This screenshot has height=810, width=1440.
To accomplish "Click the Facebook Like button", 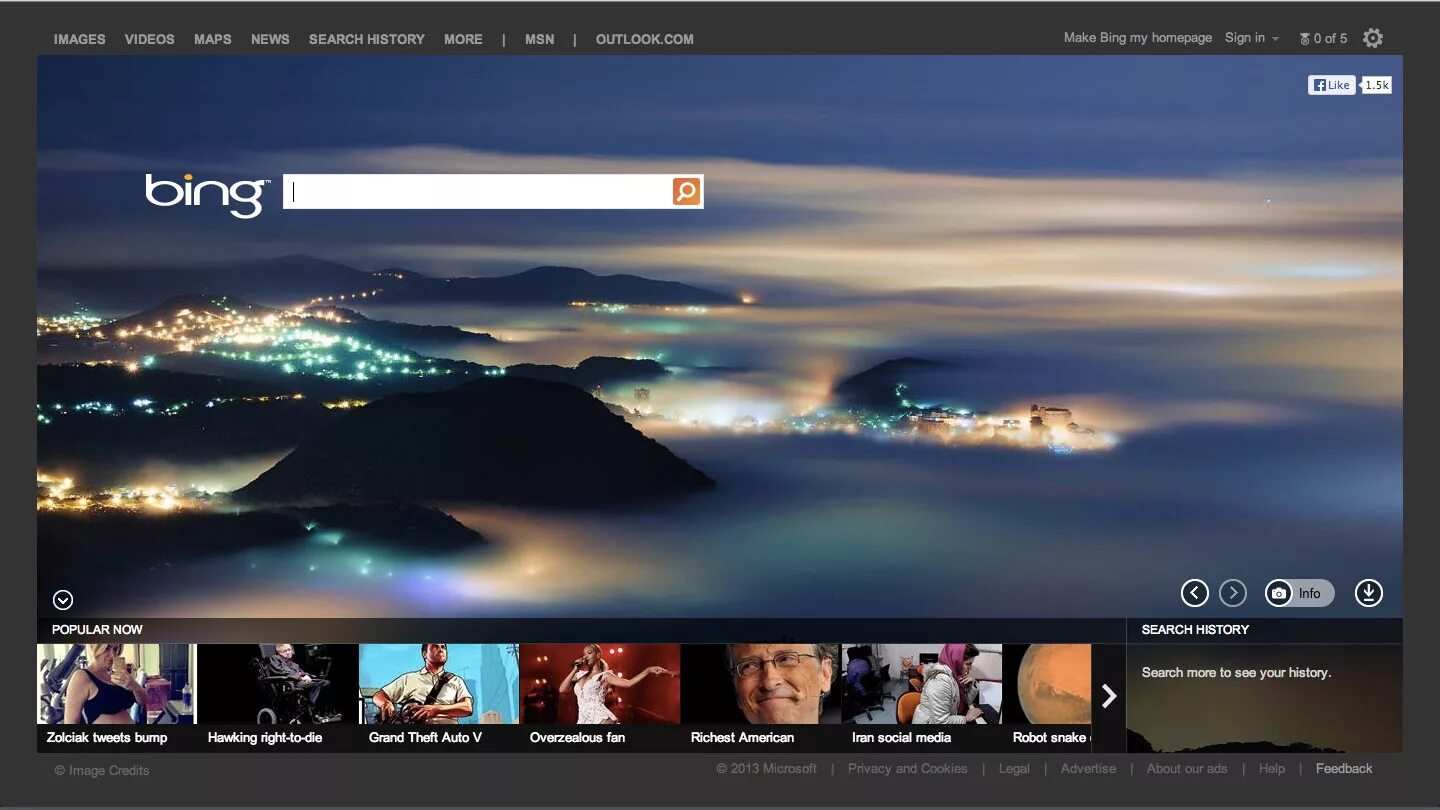I will (1332, 85).
